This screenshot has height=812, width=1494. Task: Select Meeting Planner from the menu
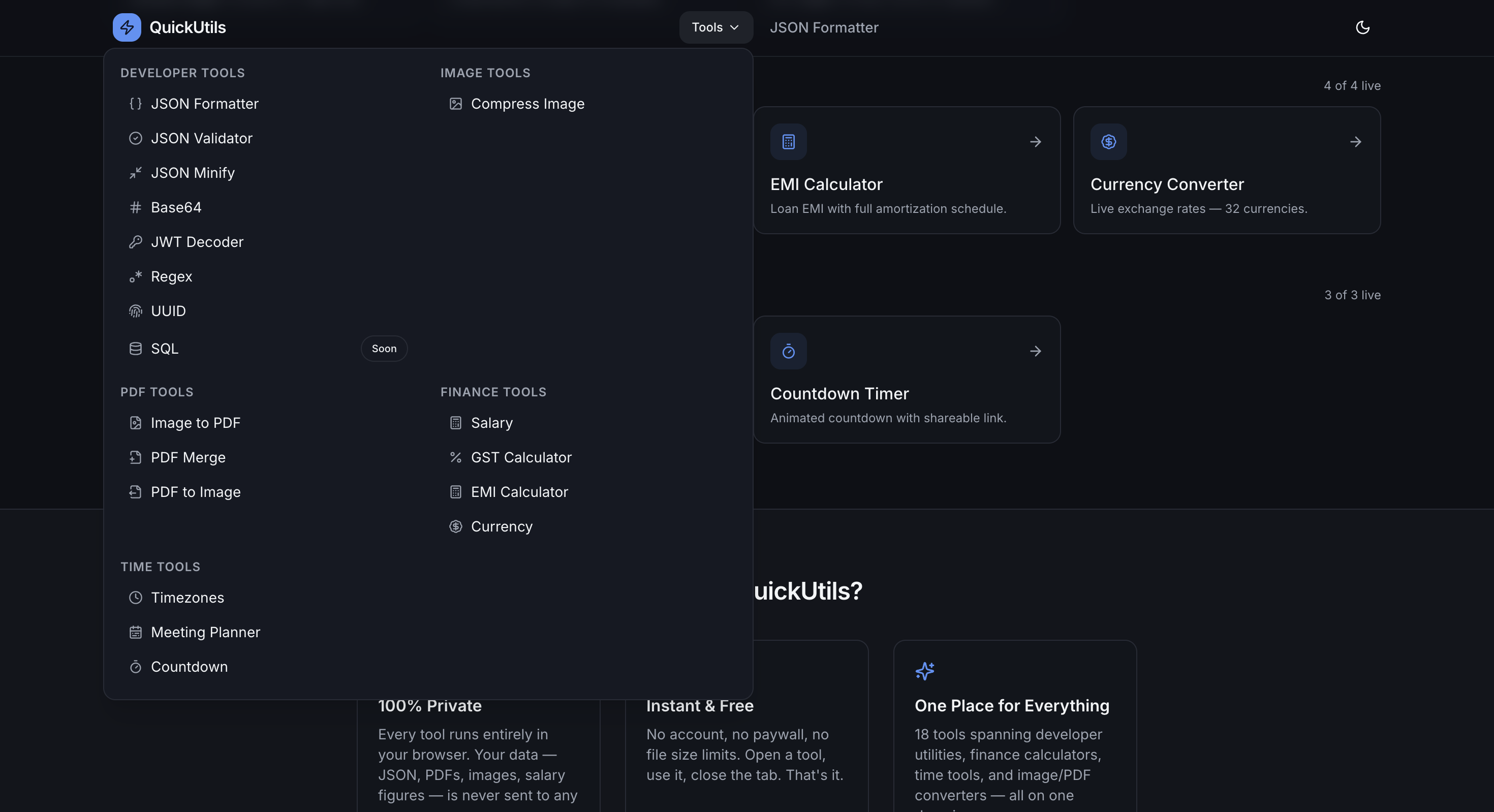(267, 632)
